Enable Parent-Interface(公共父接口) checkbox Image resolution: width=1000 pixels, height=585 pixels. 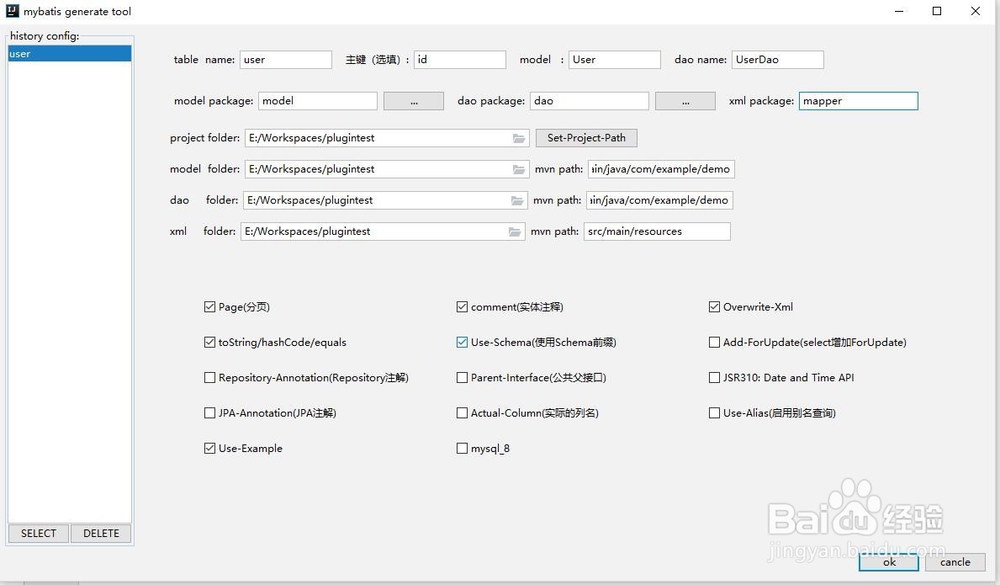(462, 378)
